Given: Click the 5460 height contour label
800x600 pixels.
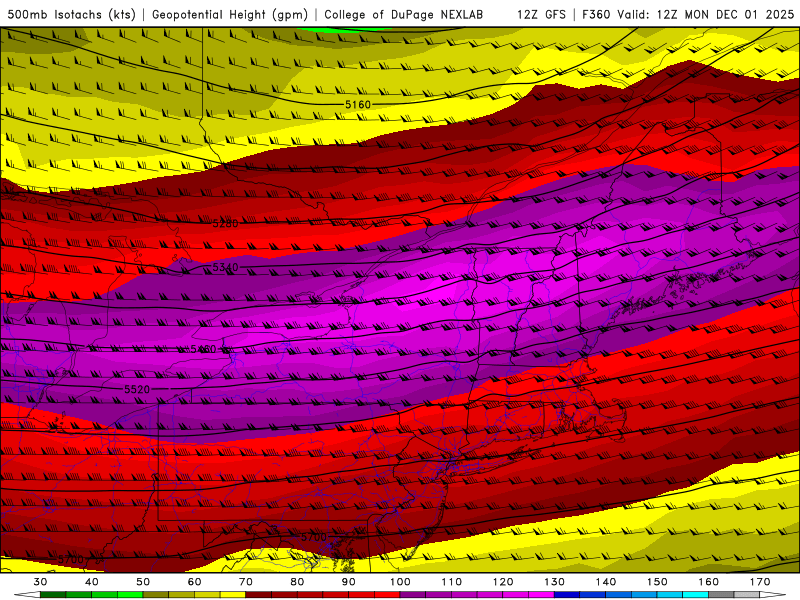Looking at the screenshot, I should [x=204, y=349].
